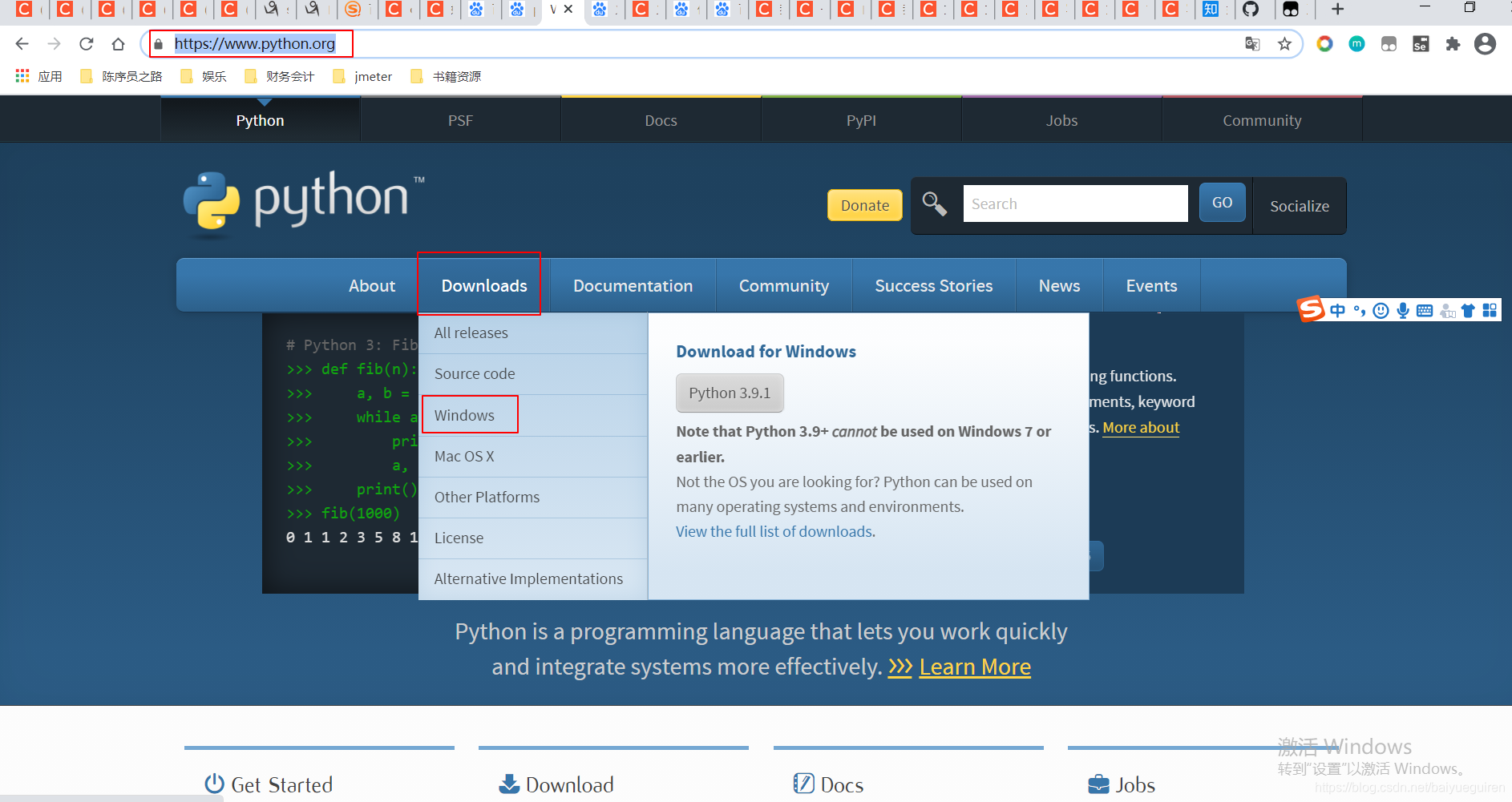Open Sogou input method logo menu
Viewport: 1512px width, 802px height.
1312,309
